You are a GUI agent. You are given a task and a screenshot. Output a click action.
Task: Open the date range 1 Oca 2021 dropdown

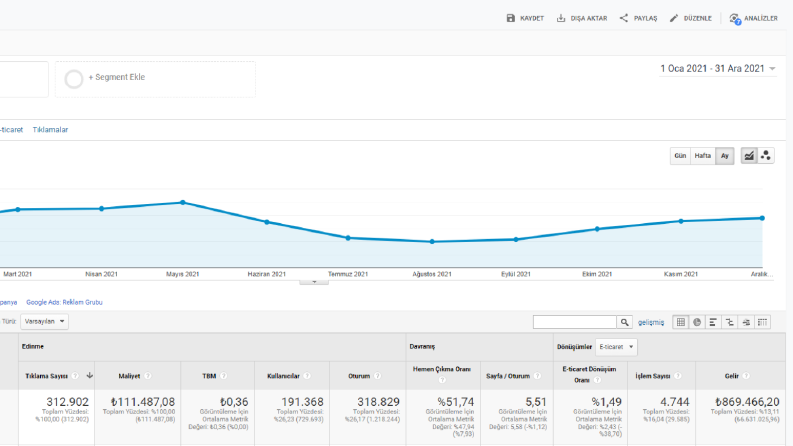click(717, 68)
